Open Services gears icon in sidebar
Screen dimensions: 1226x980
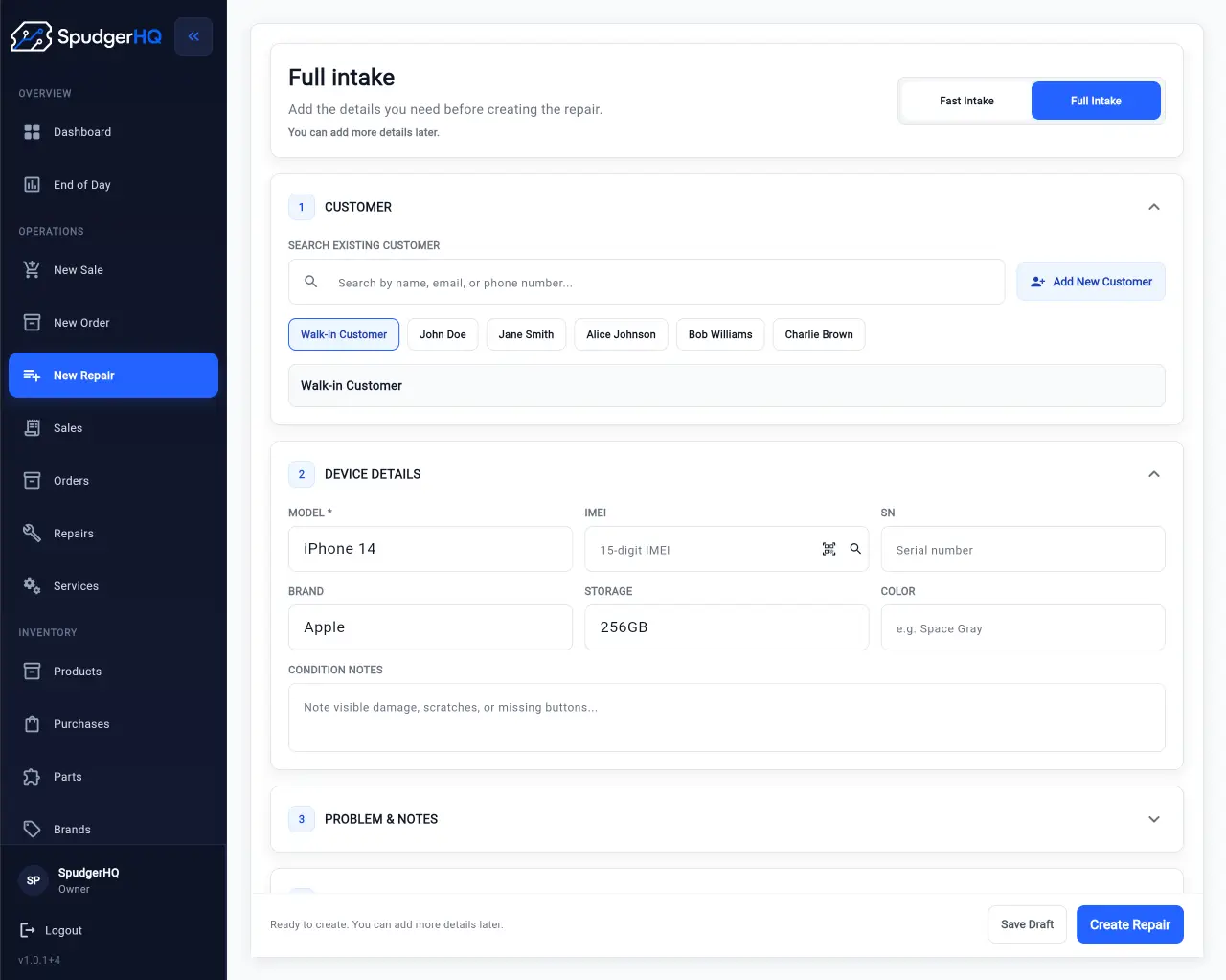[x=32, y=586]
